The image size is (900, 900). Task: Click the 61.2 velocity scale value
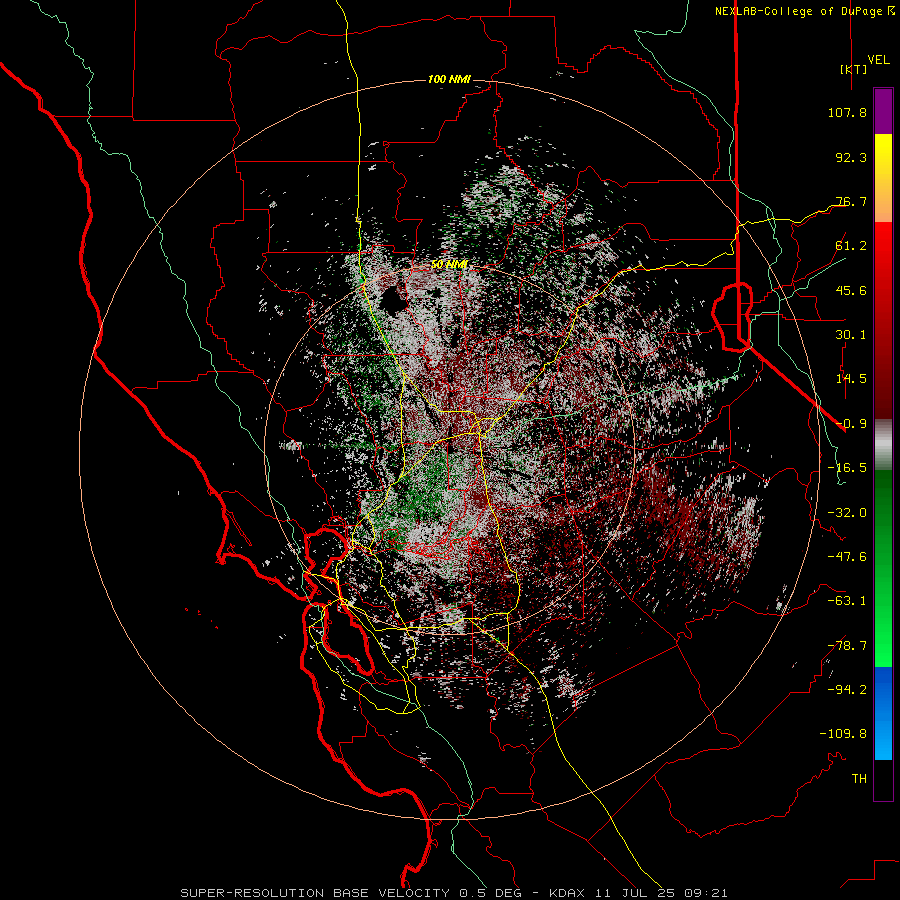click(x=851, y=246)
